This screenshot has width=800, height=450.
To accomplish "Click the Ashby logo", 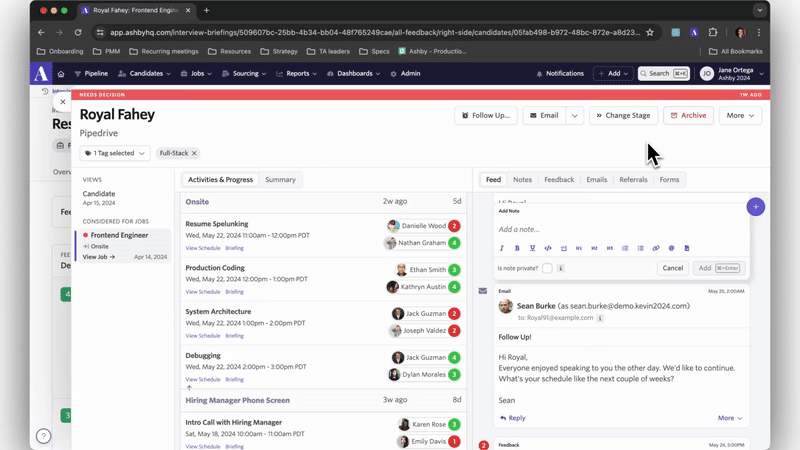I will click(x=41, y=73).
